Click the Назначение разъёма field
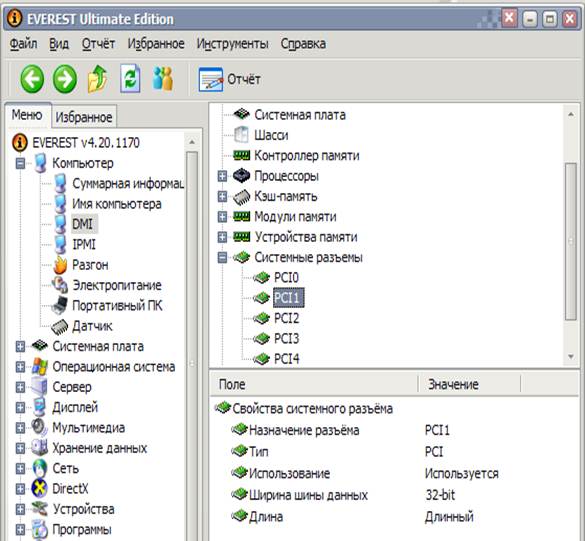 pos(304,430)
